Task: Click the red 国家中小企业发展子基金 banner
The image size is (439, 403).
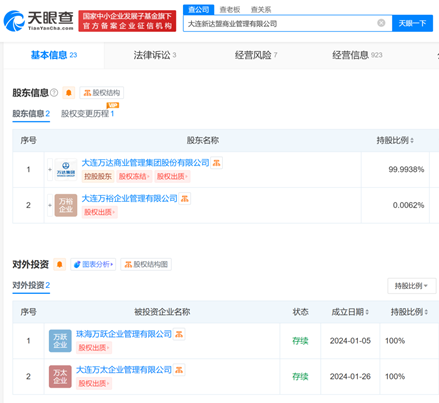Action: [127, 21]
